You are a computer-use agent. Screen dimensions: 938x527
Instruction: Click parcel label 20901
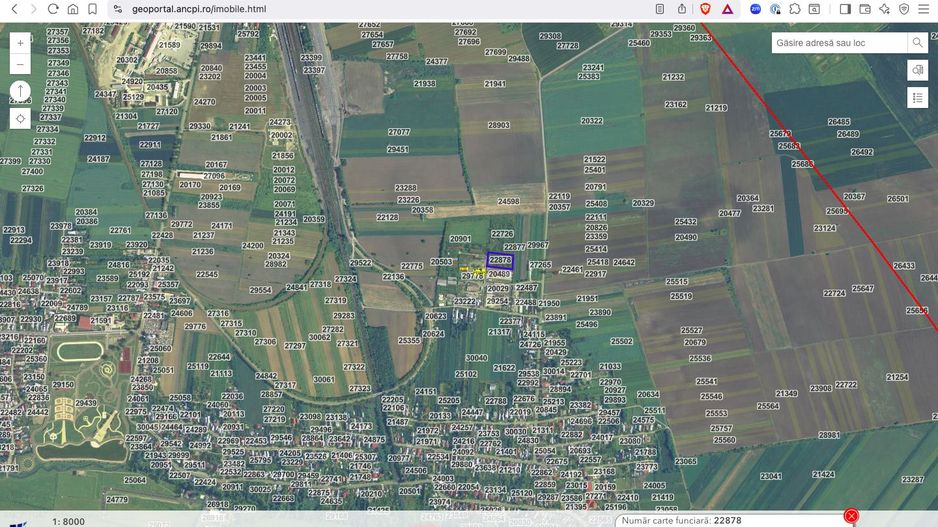click(459, 239)
